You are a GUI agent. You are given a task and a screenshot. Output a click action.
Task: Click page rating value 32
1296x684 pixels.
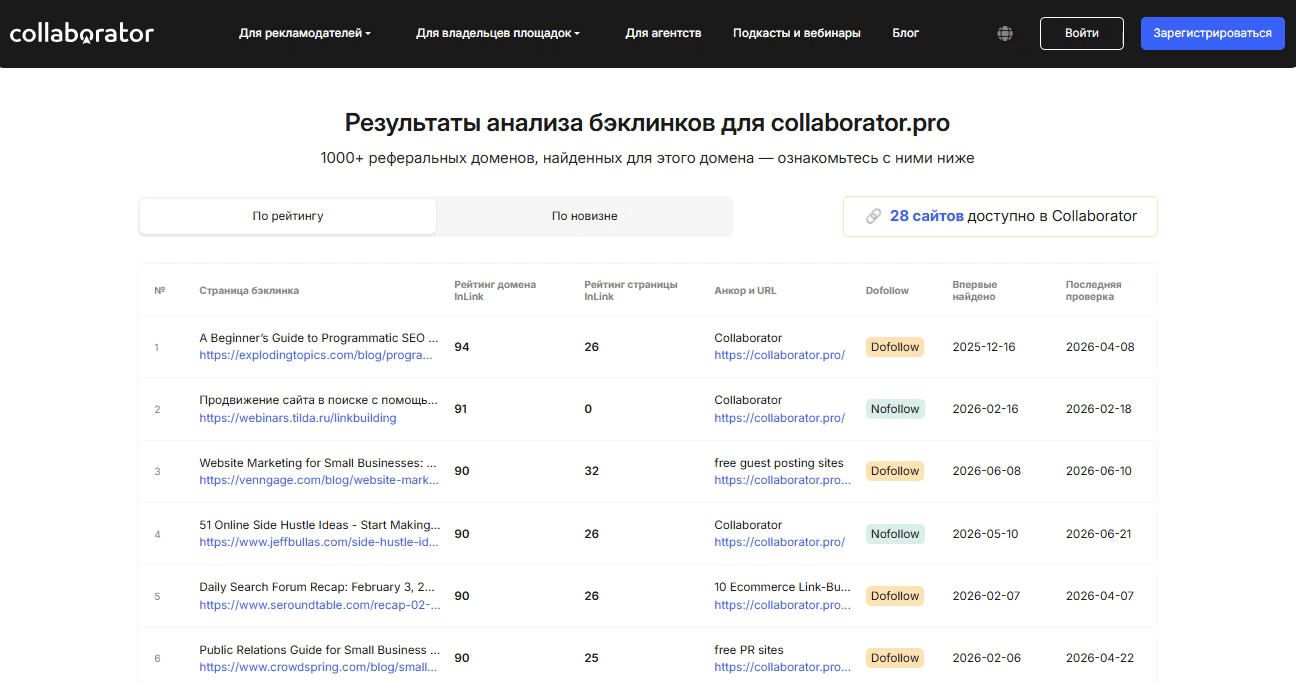592,471
